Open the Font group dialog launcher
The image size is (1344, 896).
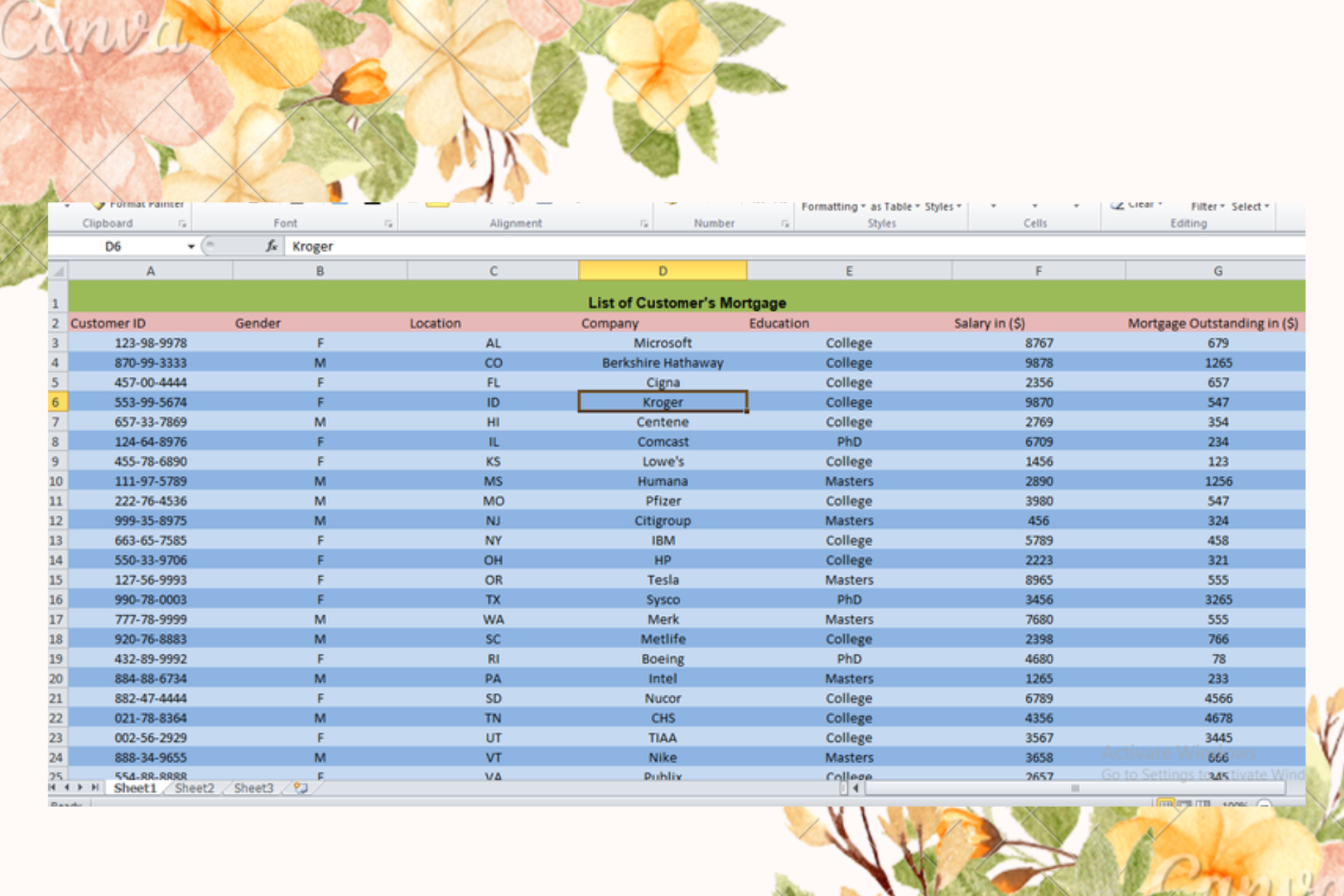coord(388,224)
